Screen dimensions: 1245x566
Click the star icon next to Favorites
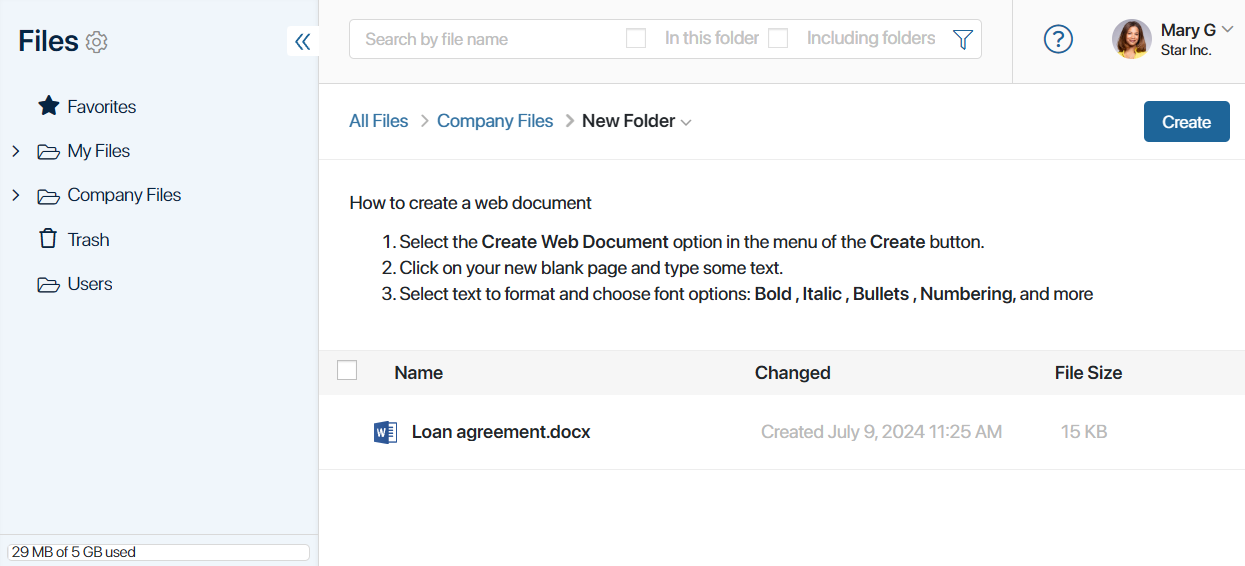[48, 106]
